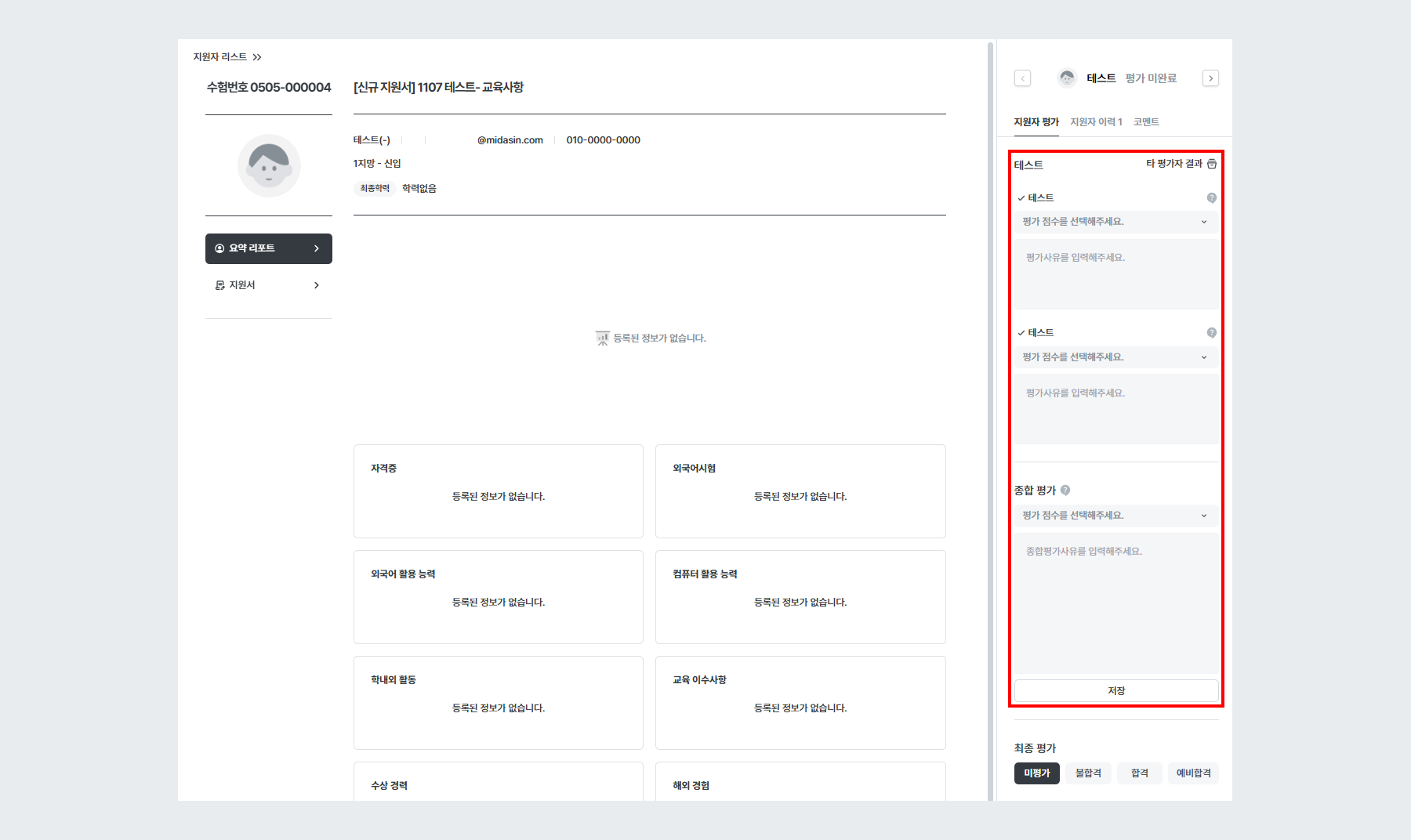Click the double-chevron icon next to 지원자 리스트

click(257, 57)
